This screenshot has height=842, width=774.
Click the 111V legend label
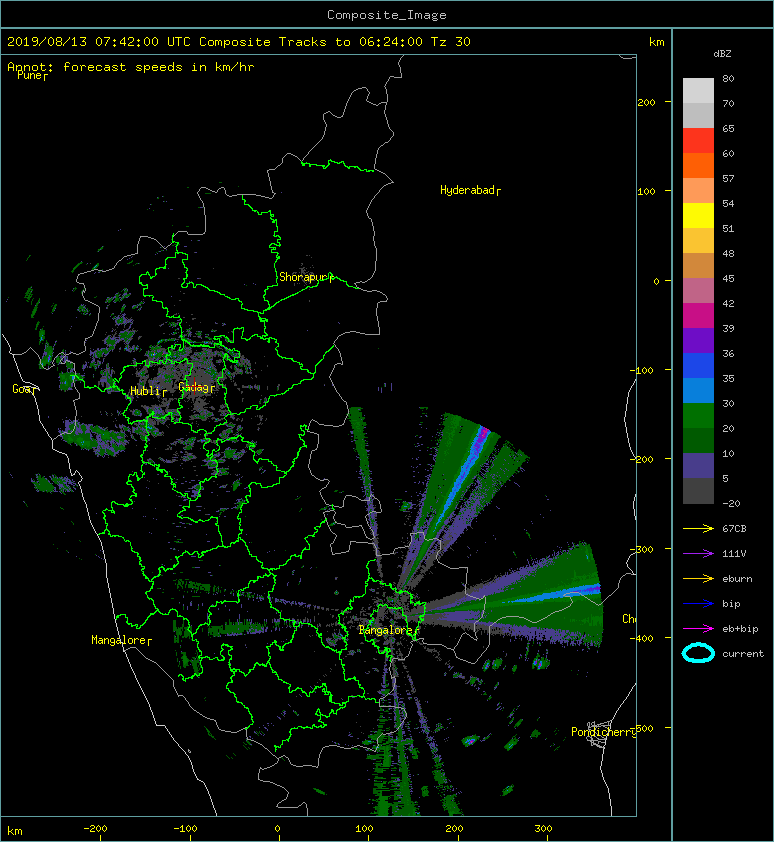[x=734, y=554]
